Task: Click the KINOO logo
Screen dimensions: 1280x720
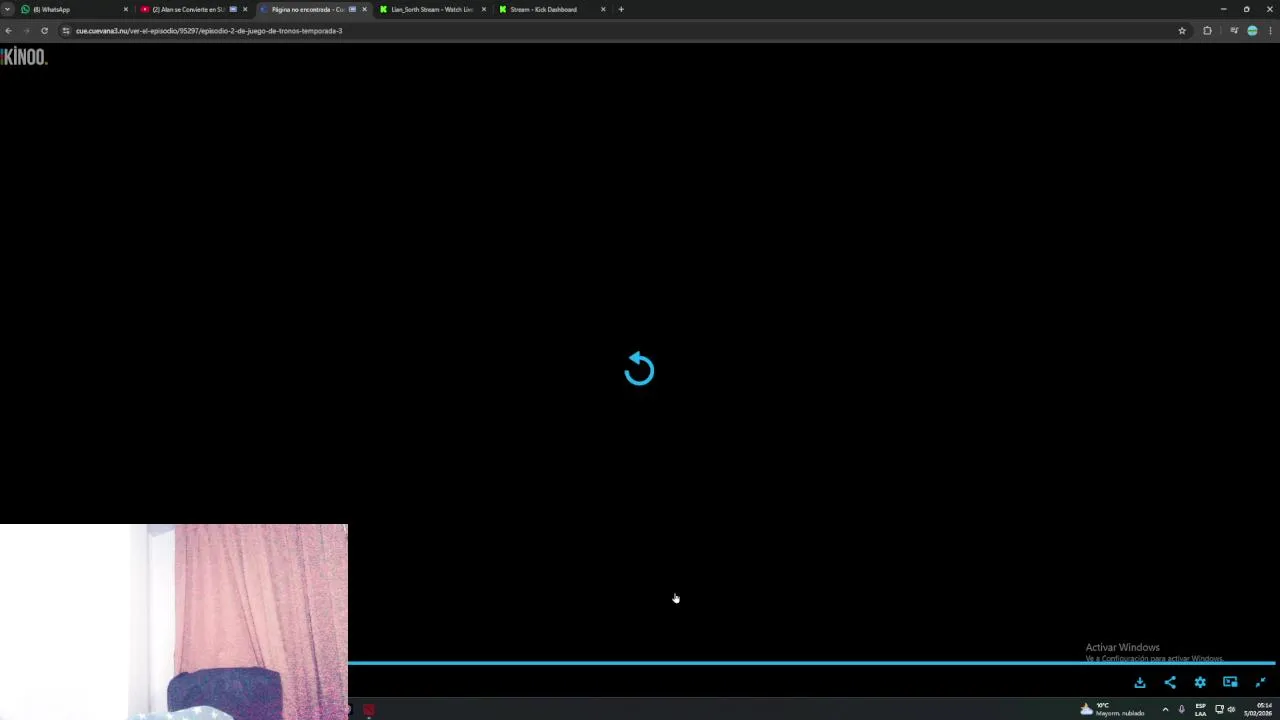Action: (x=24, y=57)
